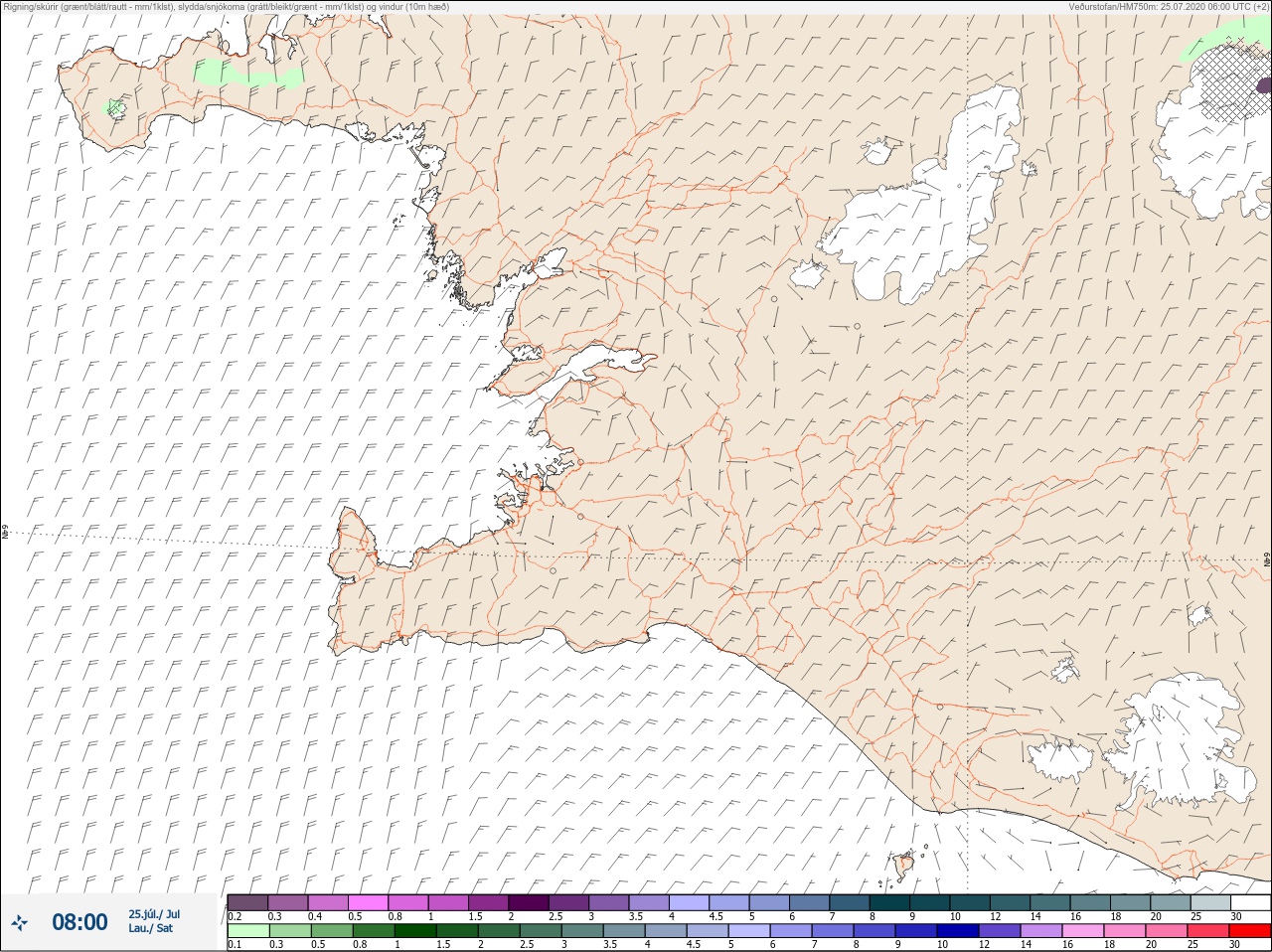This screenshot has width=1272, height=952.
Task: Select the upper legend swatch labeled 0.2
Action: 247,902
